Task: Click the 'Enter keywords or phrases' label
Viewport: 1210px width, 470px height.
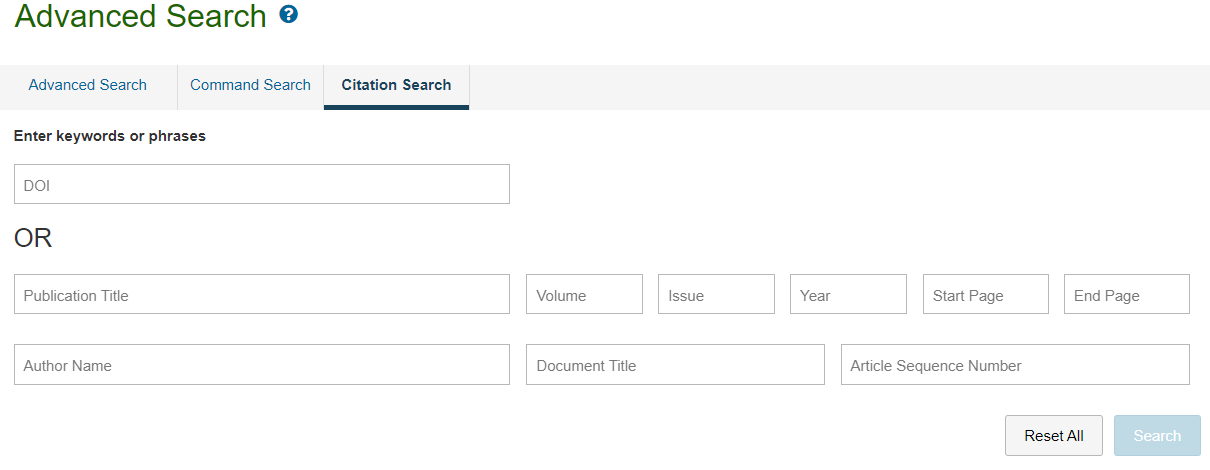Action: click(110, 136)
